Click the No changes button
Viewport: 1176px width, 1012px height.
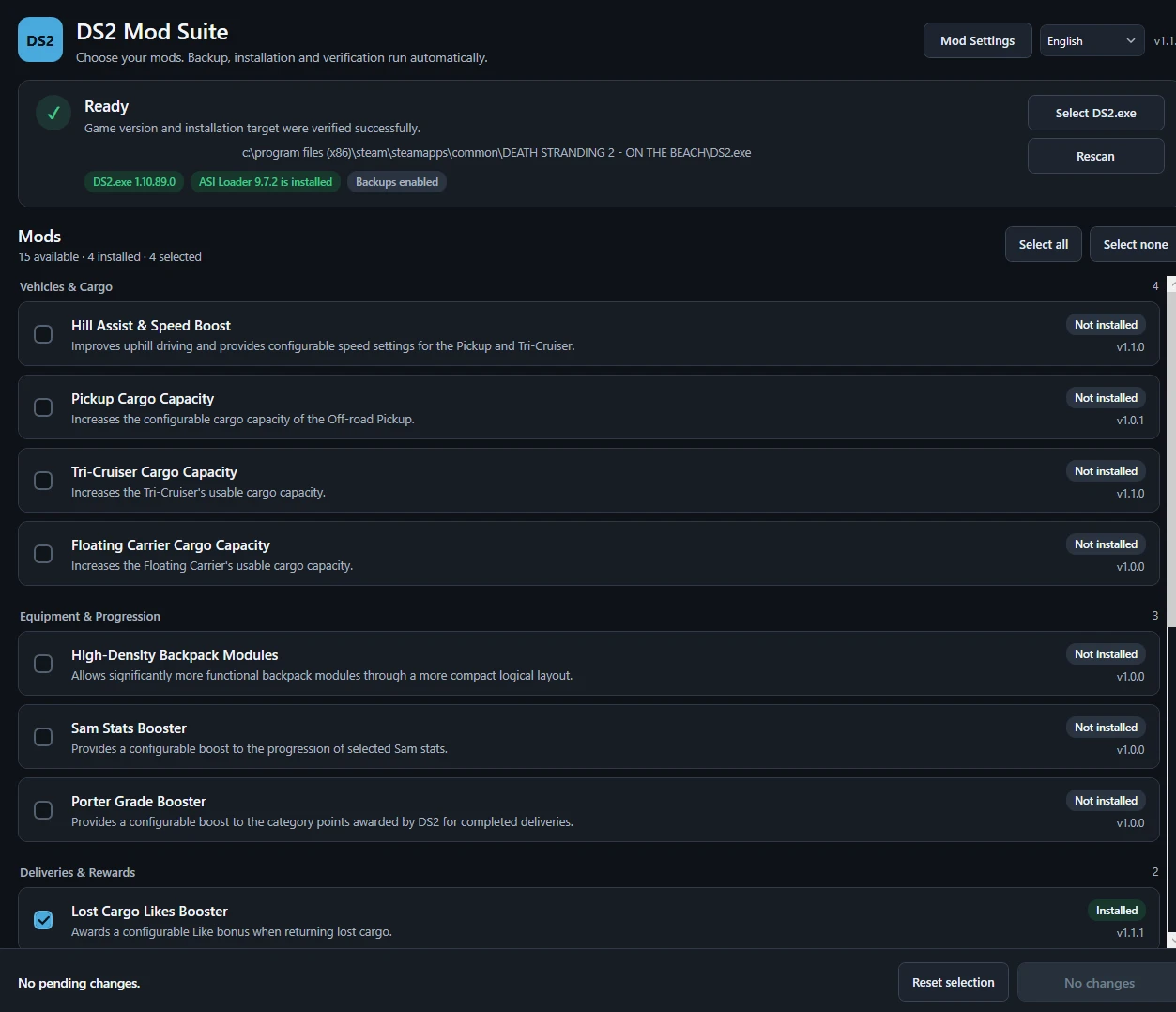1098,983
